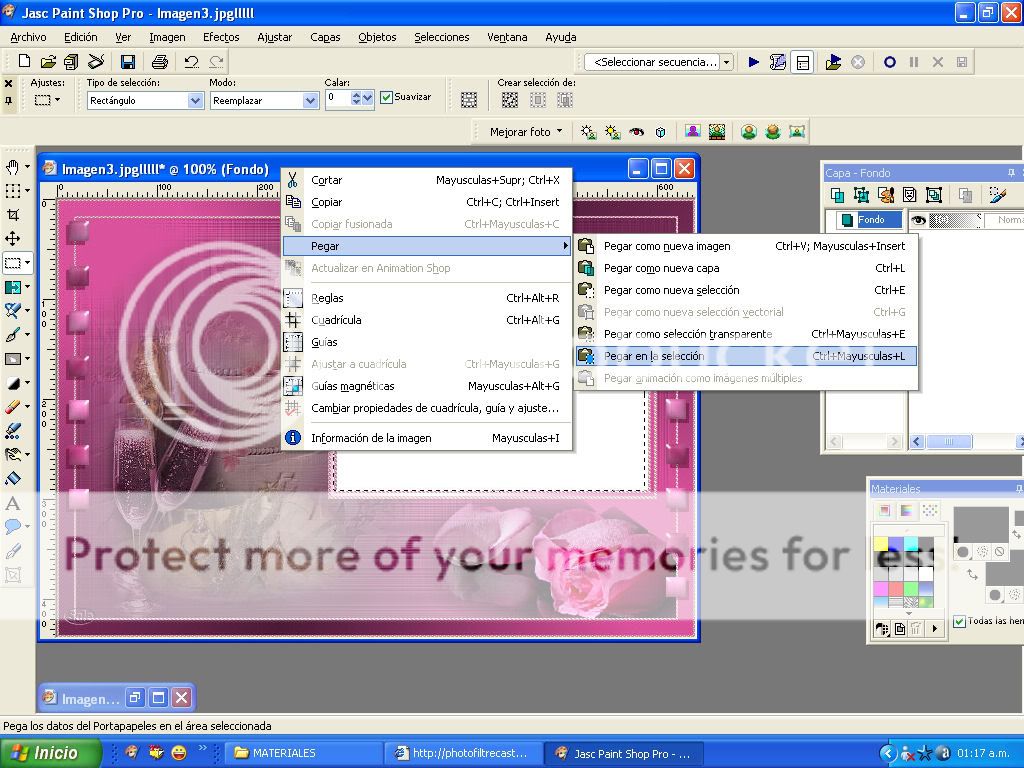The height and width of the screenshot is (768, 1024).
Task: Select the rectangle Selection tool
Action: 12,263
